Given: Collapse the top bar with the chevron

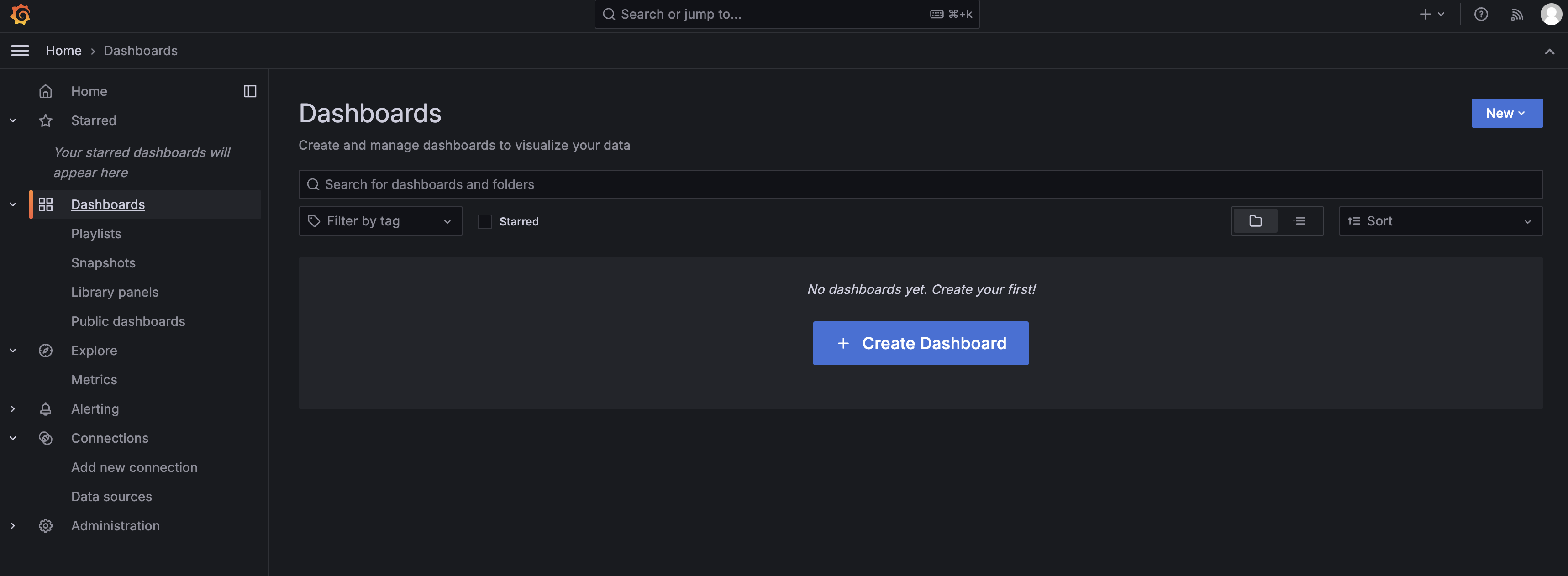Looking at the screenshot, I should (1549, 52).
